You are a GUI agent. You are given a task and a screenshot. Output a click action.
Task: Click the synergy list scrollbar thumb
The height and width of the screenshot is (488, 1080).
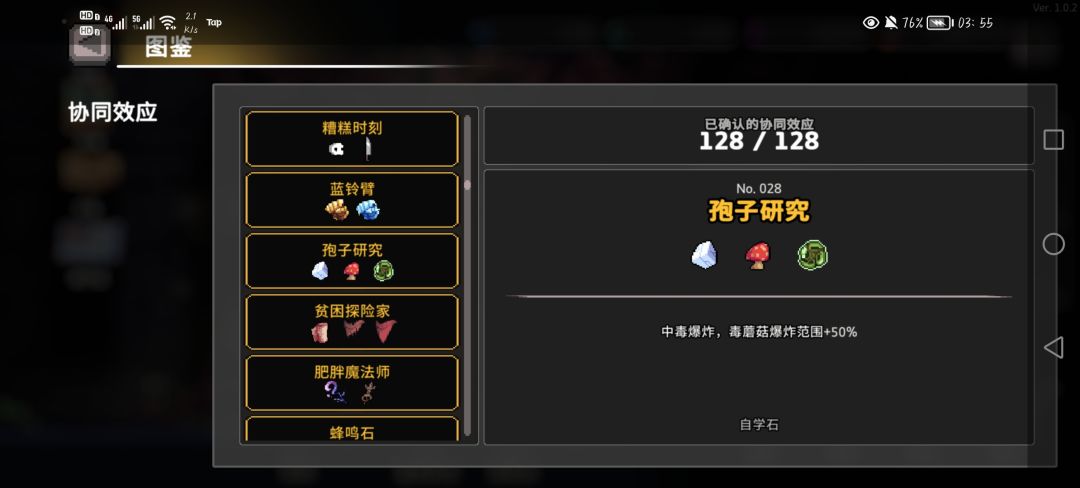point(468,184)
